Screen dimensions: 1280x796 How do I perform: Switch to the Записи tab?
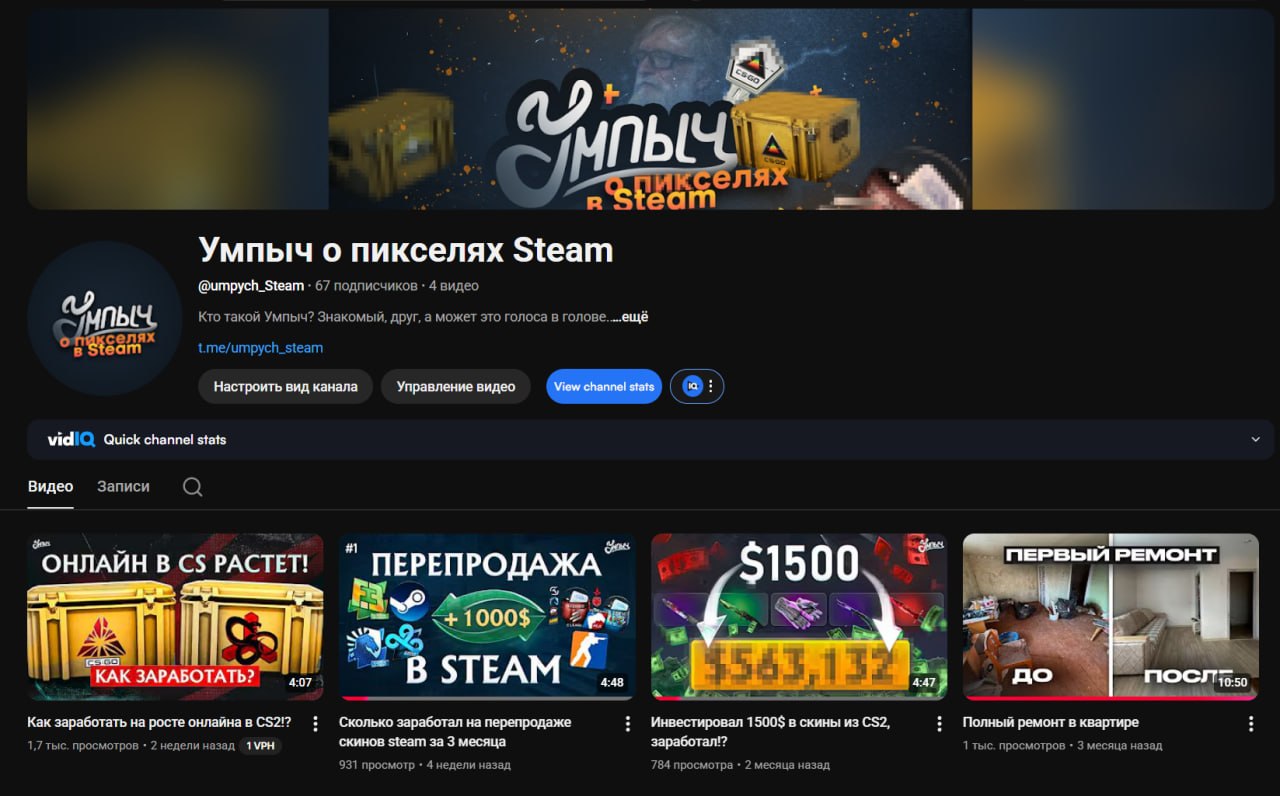123,487
